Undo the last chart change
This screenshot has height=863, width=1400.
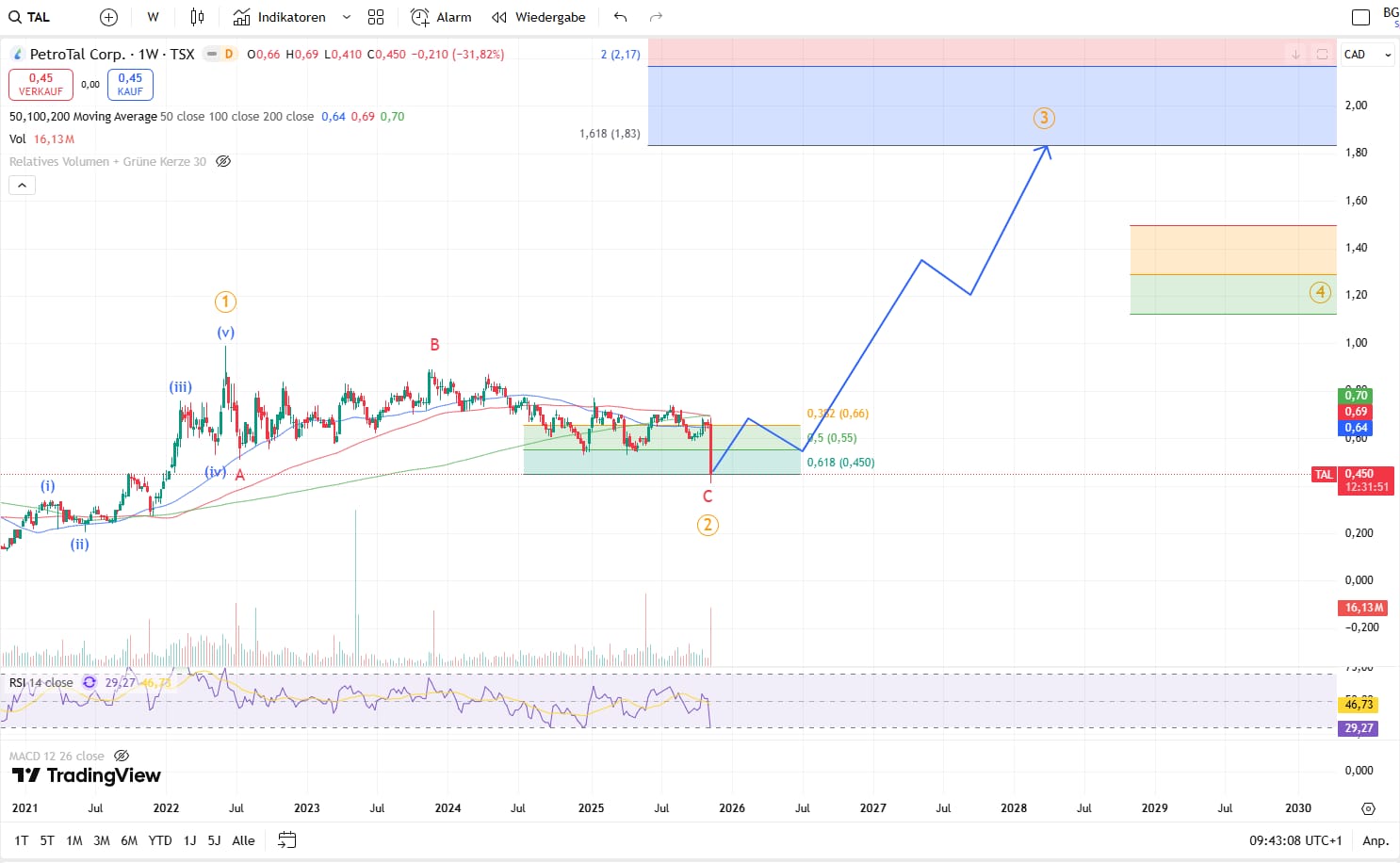[x=620, y=17]
